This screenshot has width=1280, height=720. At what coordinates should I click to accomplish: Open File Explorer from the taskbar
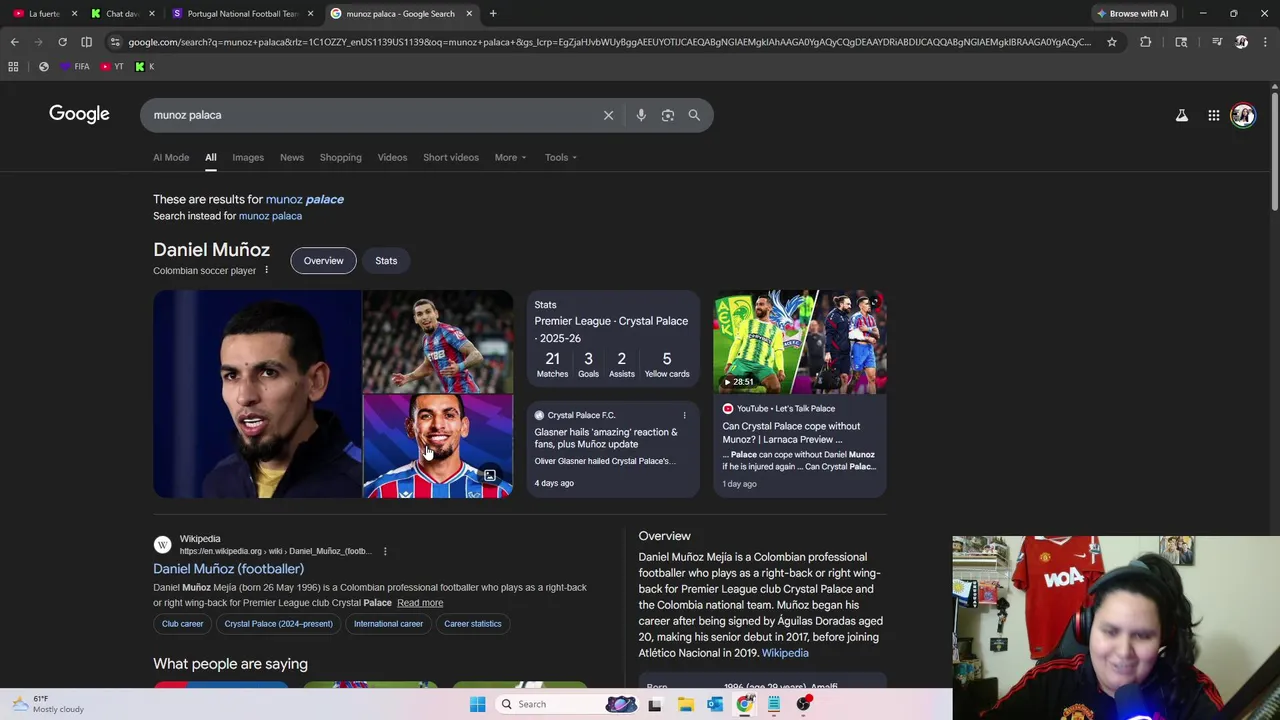[685, 704]
